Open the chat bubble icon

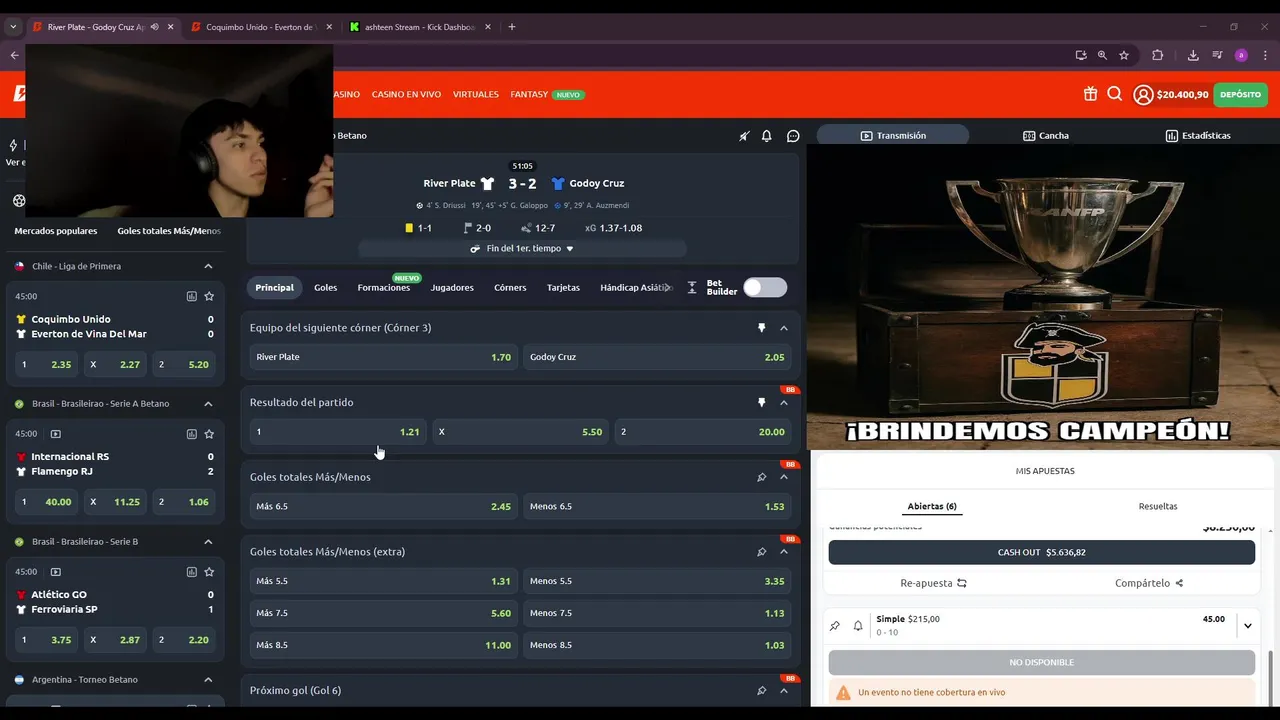point(793,136)
